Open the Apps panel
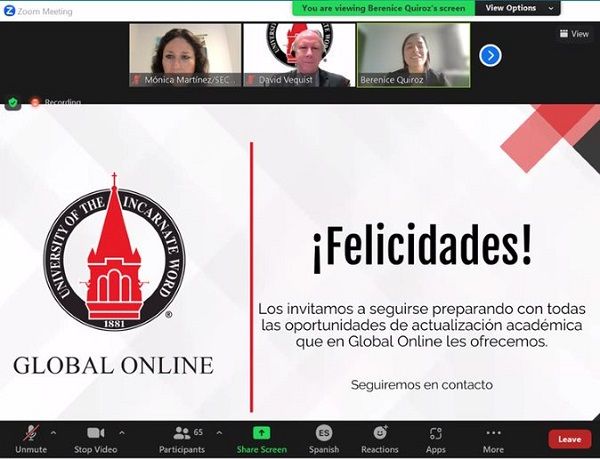This screenshot has width=600, height=459. coord(436,439)
